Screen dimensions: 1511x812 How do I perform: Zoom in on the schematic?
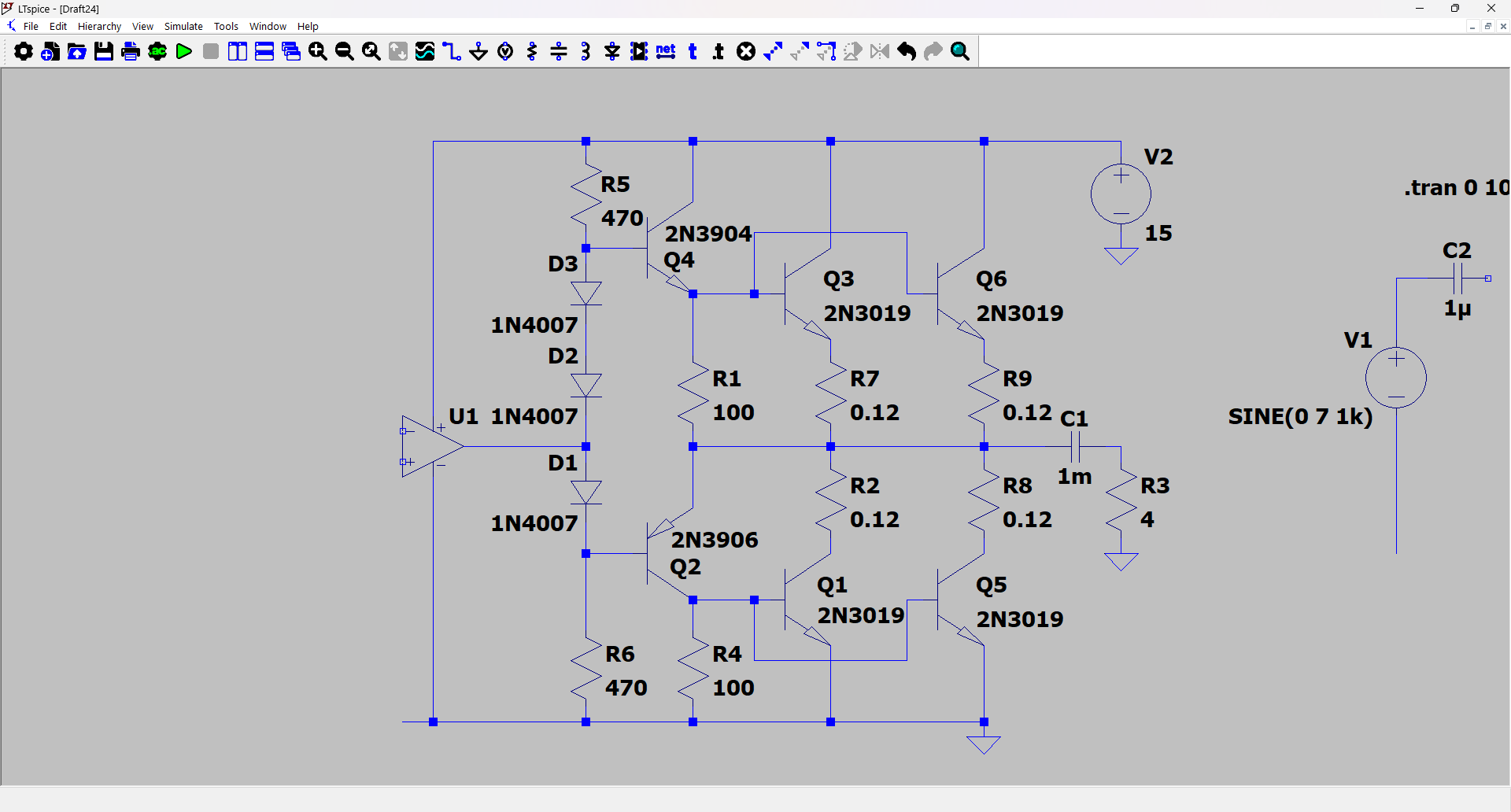pos(318,52)
